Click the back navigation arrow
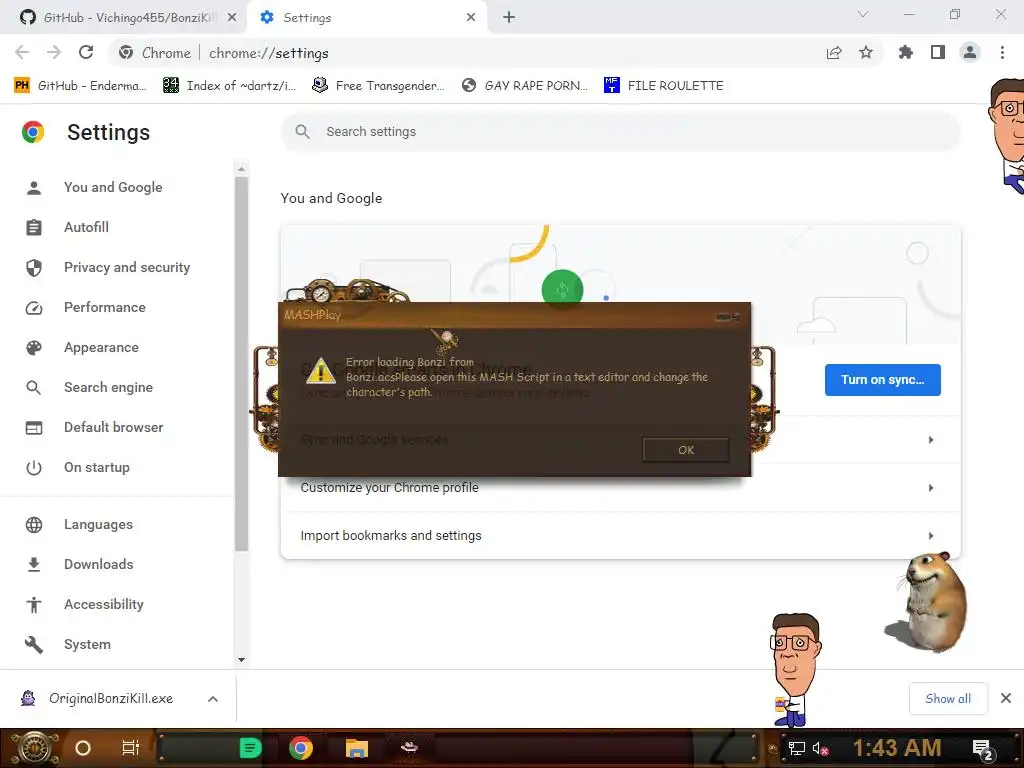 [x=22, y=52]
